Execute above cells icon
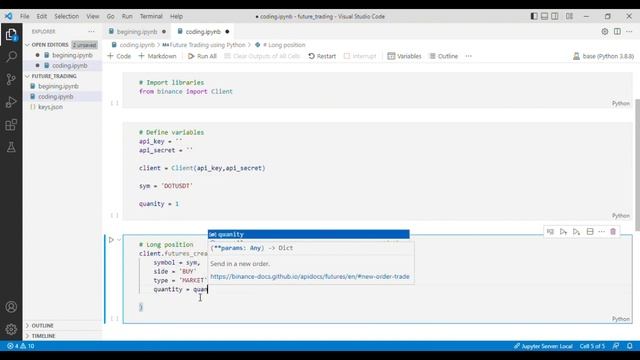 pyautogui.click(x=563, y=232)
